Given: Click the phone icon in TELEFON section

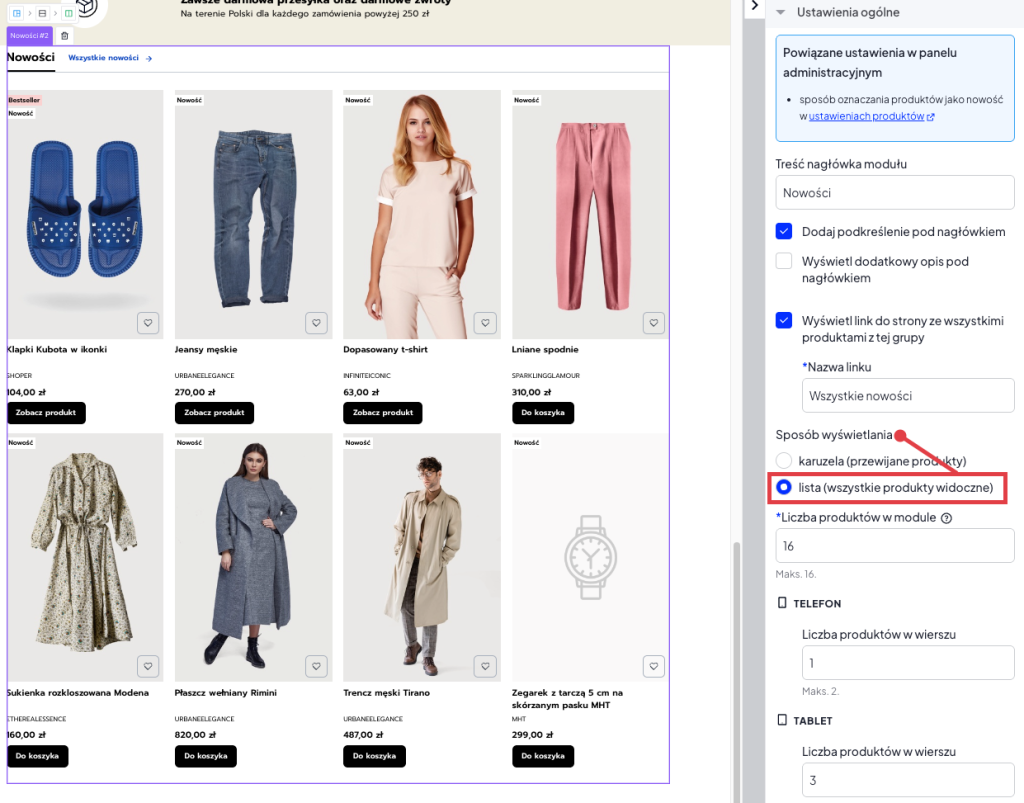Looking at the screenshot, I should coord(781,602).
